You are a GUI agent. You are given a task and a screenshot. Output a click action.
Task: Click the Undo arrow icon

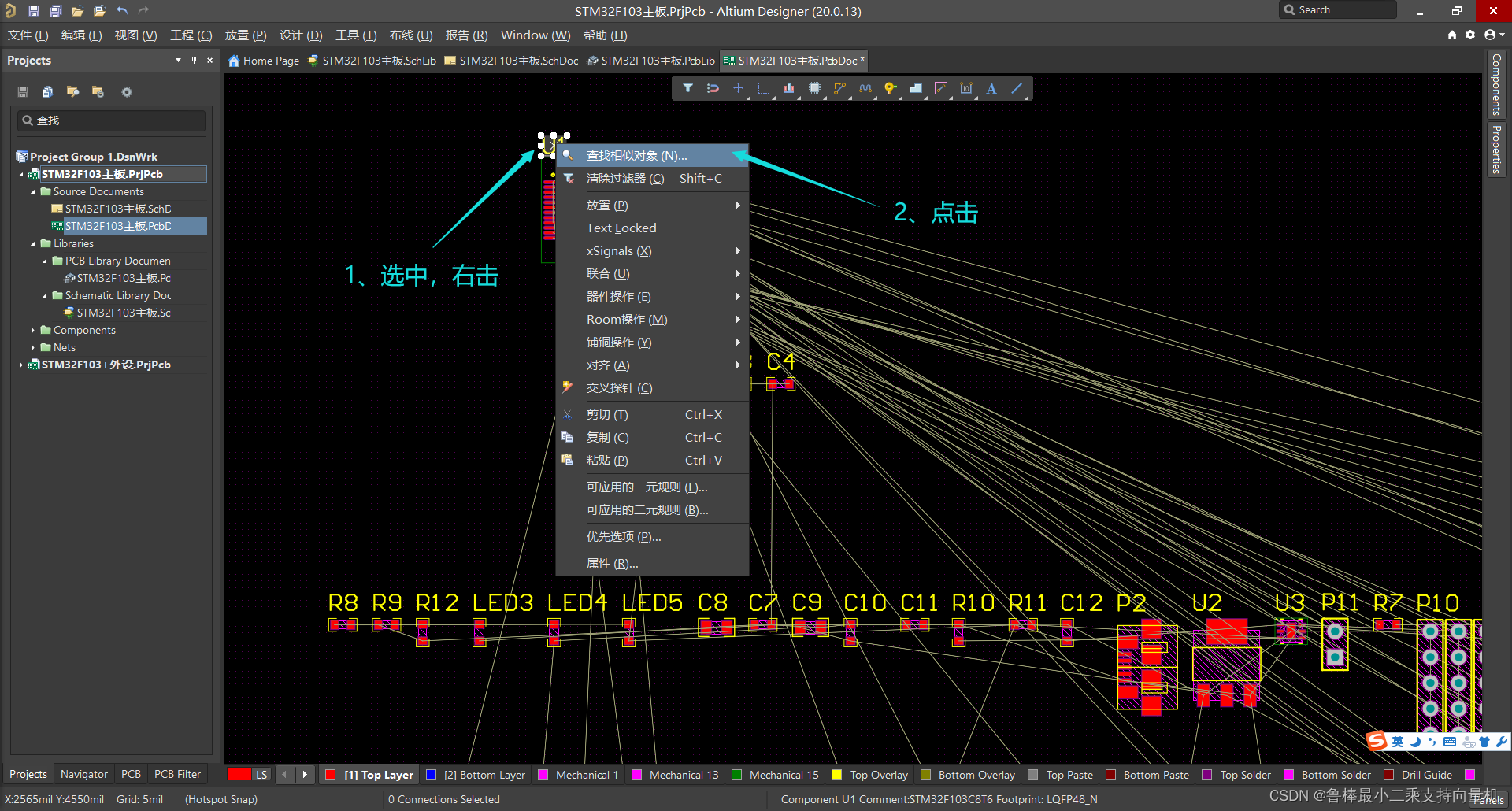pos(121,11)
